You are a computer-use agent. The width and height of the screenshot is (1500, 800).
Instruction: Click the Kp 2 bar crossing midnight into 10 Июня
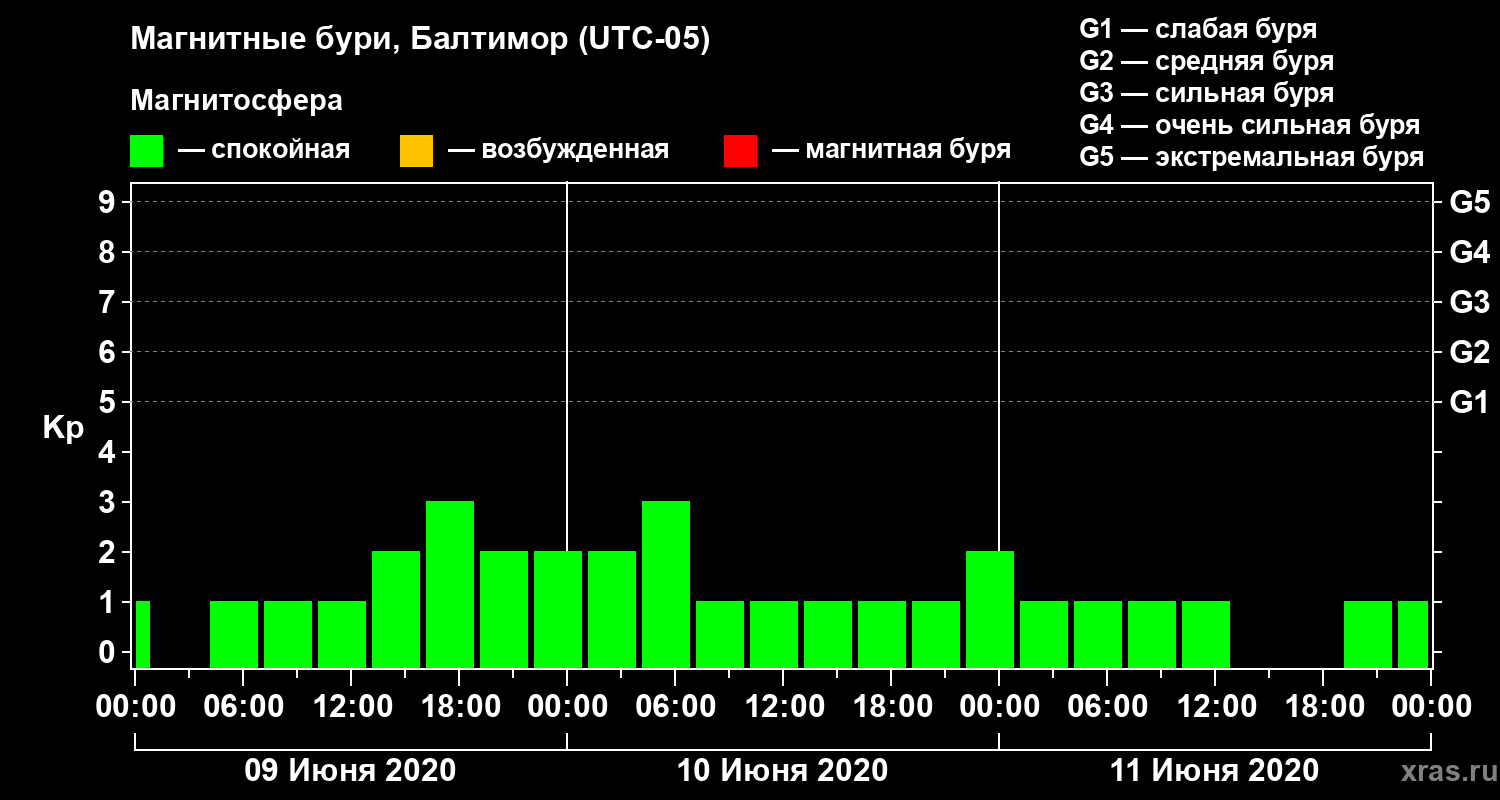click(558, 609)
